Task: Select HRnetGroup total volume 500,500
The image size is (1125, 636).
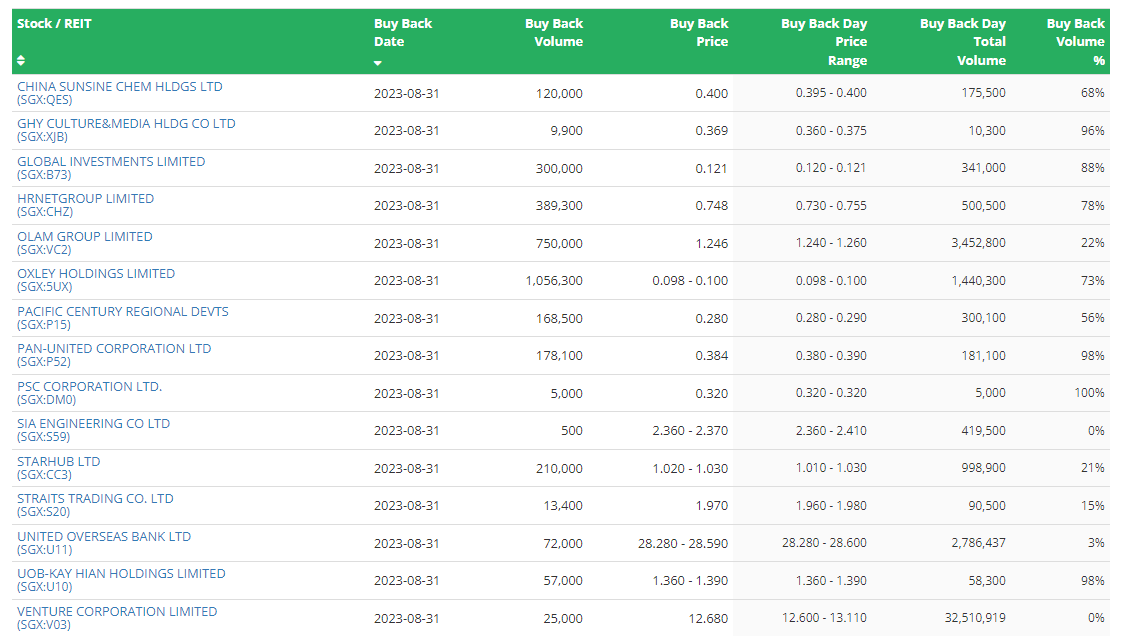Action: [x=983, y=205]
